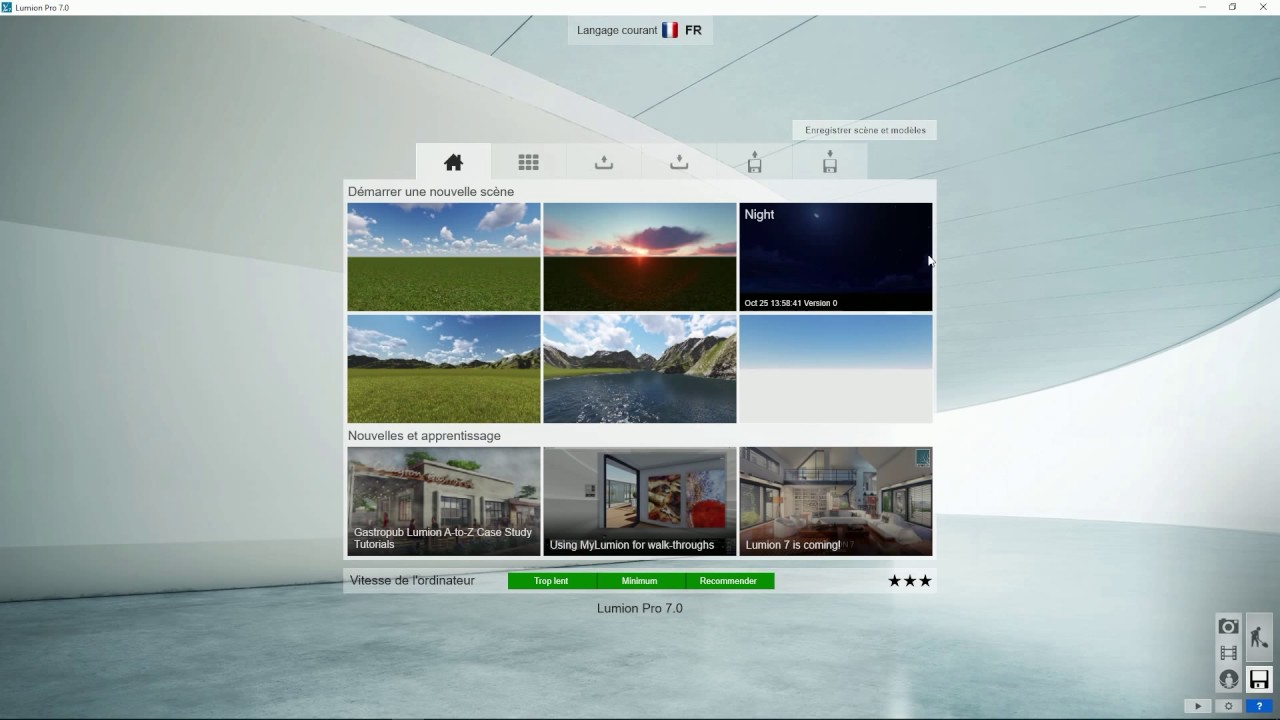The height and width of the screenshot is (720, 1280).
Task: Load the Night scene thumbnail
Action: pos(836,257)
